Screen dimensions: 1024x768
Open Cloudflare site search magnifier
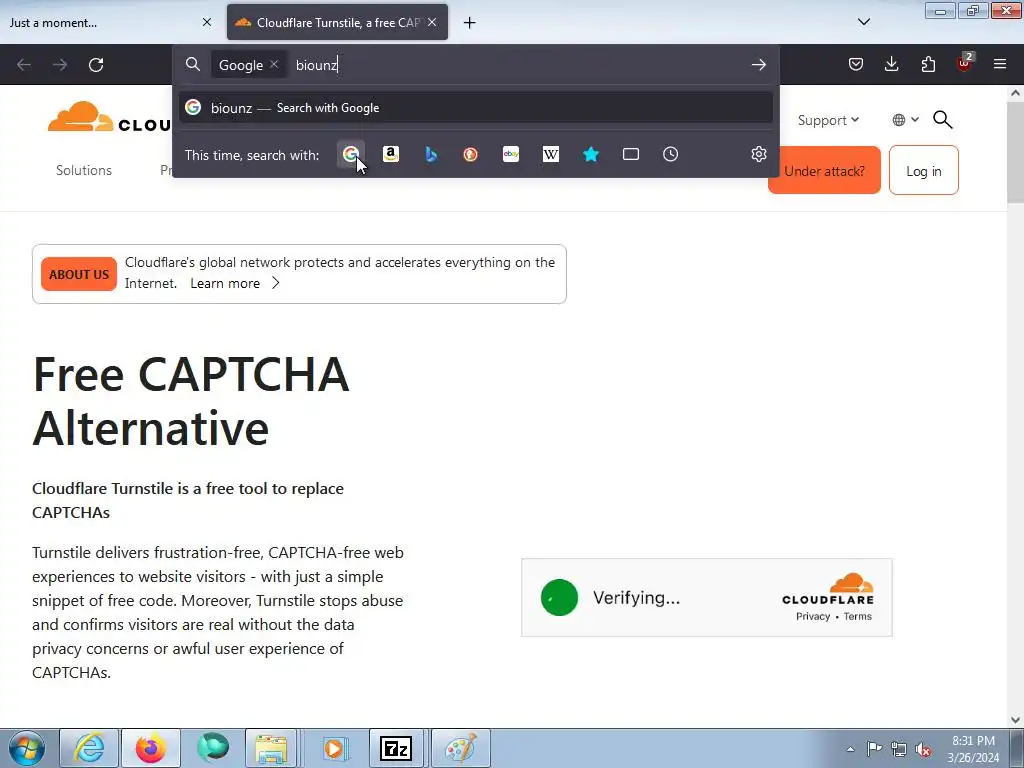point(942,120)
